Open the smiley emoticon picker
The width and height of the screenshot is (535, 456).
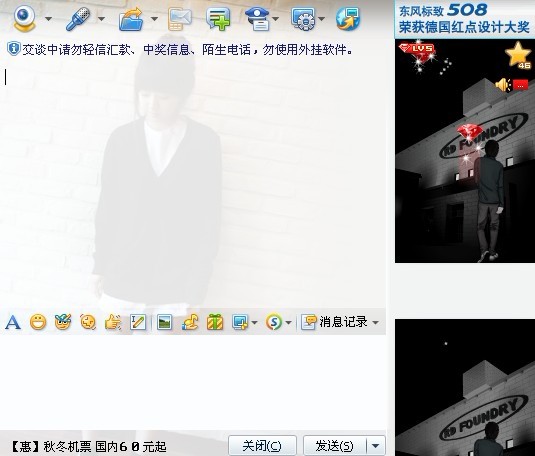38,322
